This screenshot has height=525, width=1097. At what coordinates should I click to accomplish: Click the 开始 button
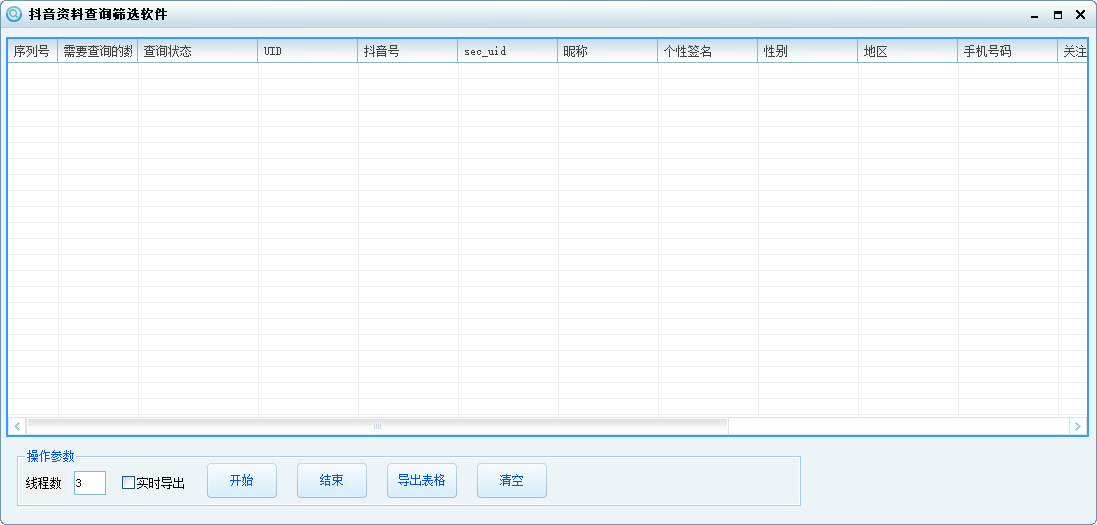click(241, 481)
